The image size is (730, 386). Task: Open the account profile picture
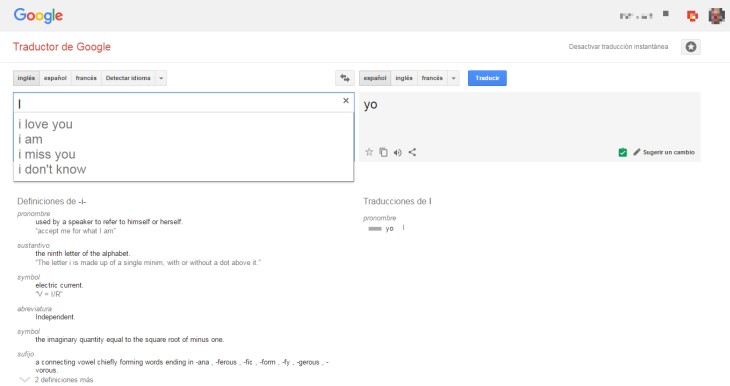pos(716,16)
